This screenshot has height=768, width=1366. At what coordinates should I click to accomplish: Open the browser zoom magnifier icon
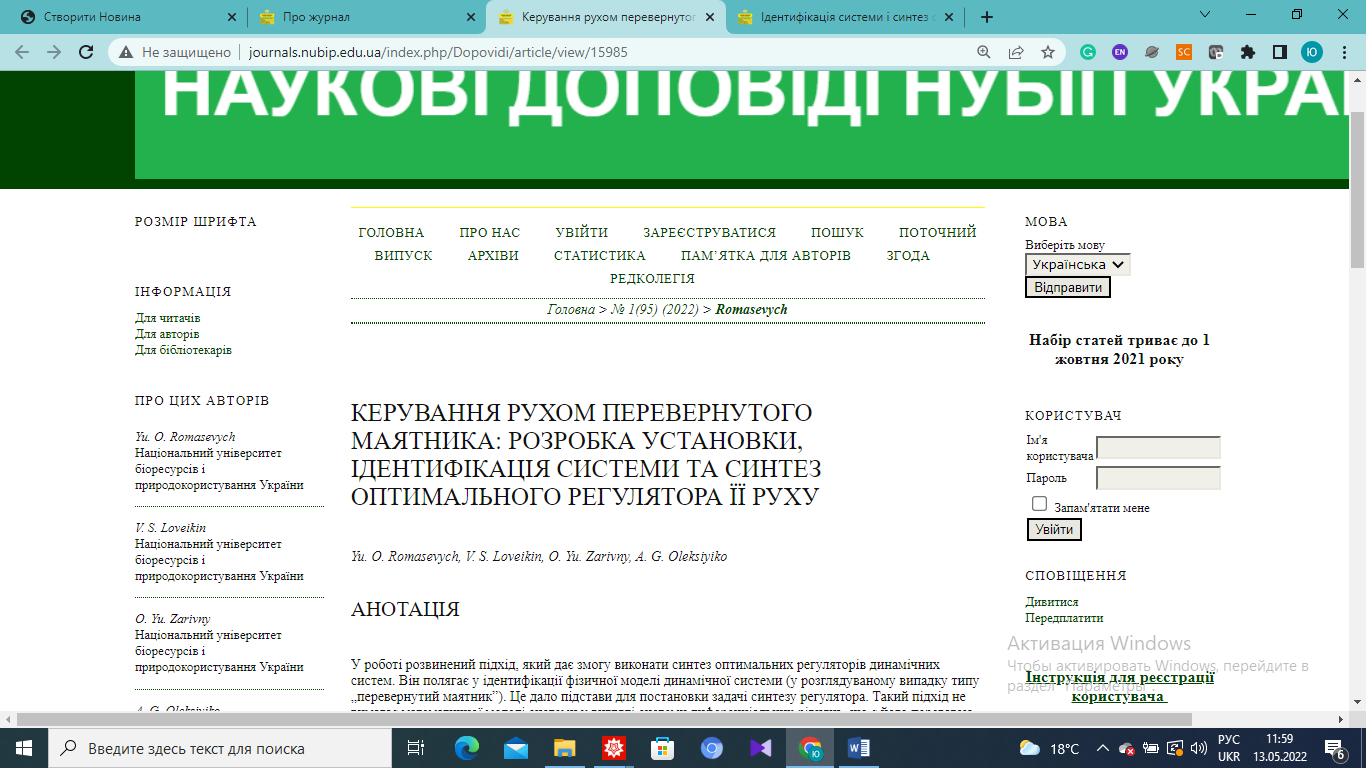pos(984,52)
